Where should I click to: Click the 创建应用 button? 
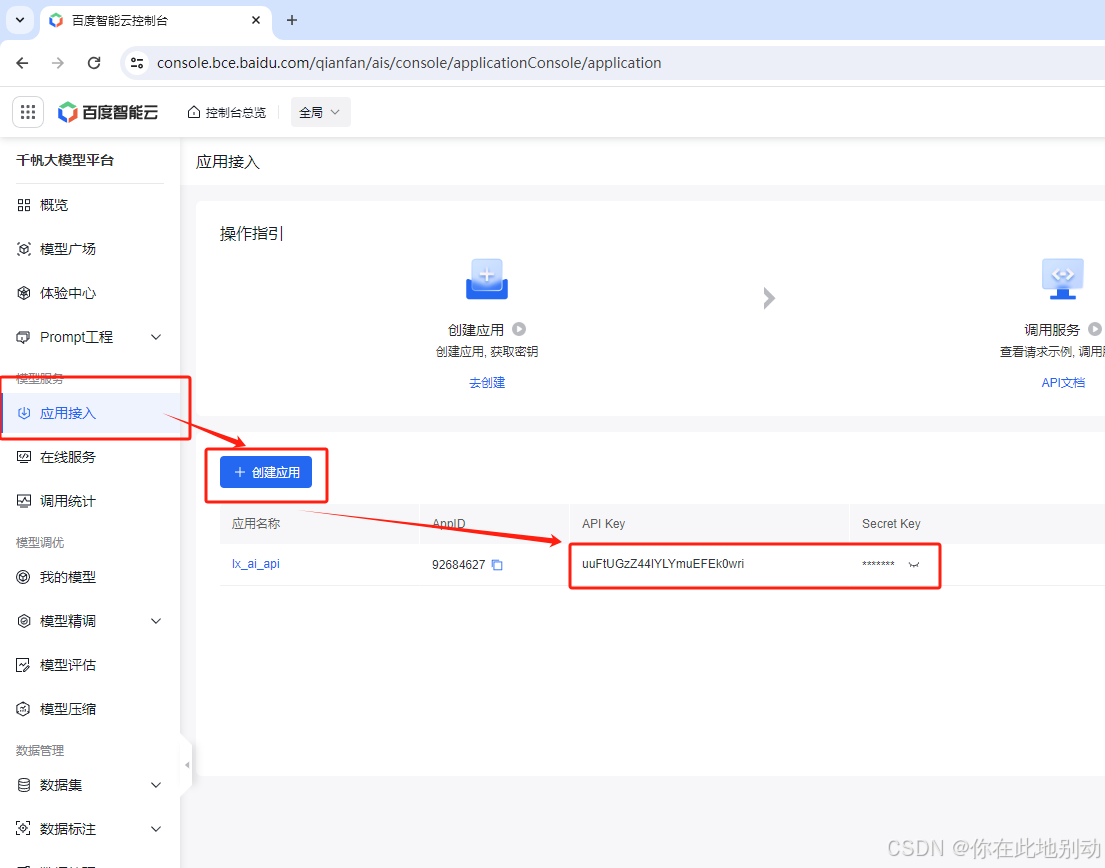[266, 472]
